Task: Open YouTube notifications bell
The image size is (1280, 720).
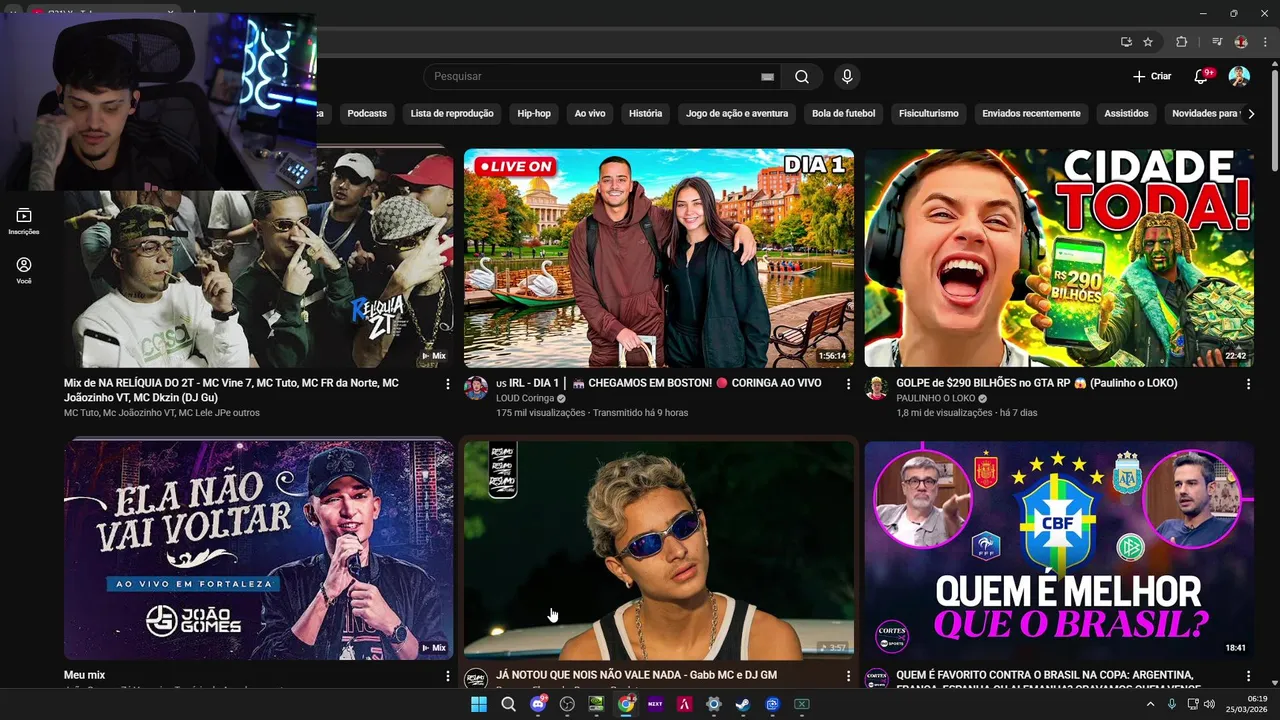Action: click(1201, 77)
